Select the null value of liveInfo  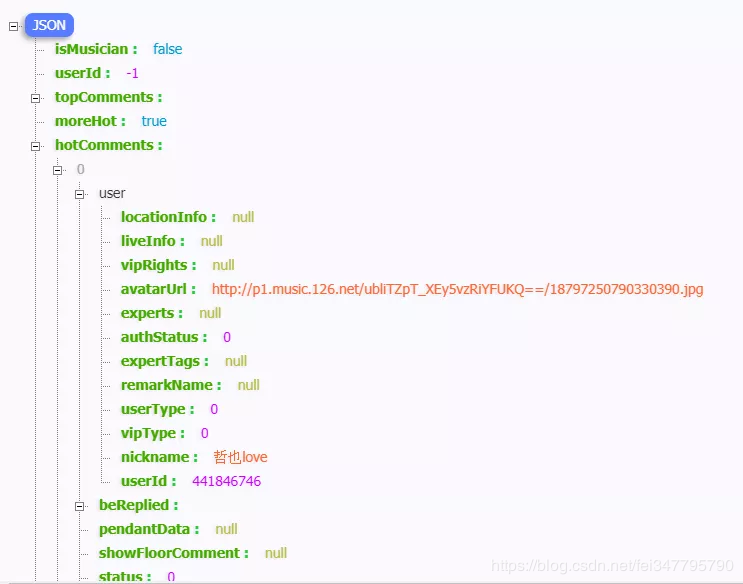211,241
